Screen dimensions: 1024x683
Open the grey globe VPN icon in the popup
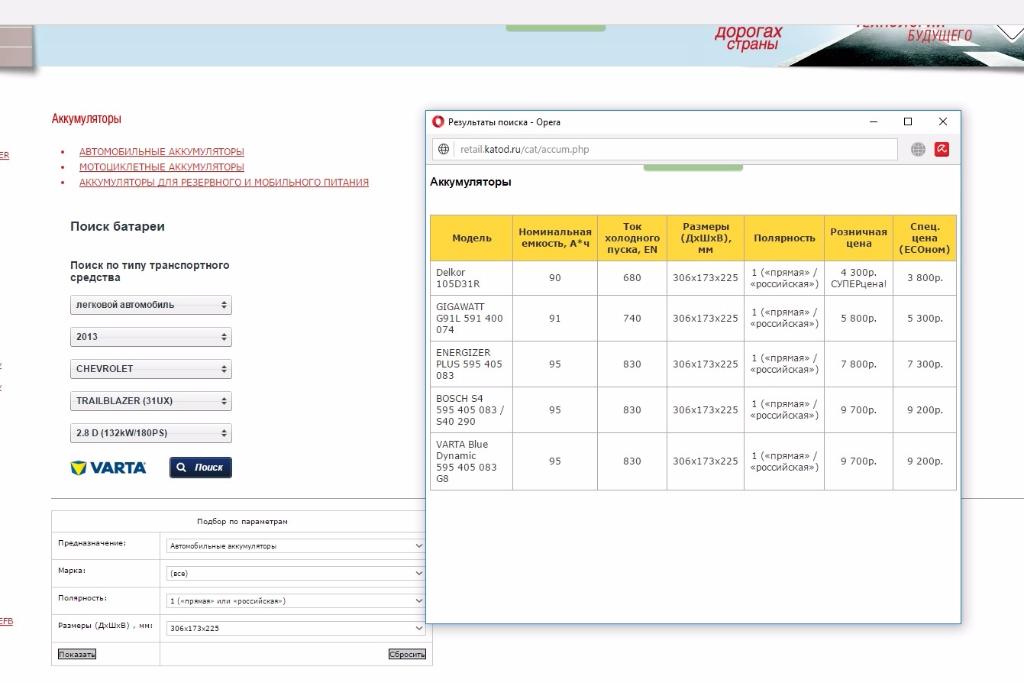[x=918, y=149]
